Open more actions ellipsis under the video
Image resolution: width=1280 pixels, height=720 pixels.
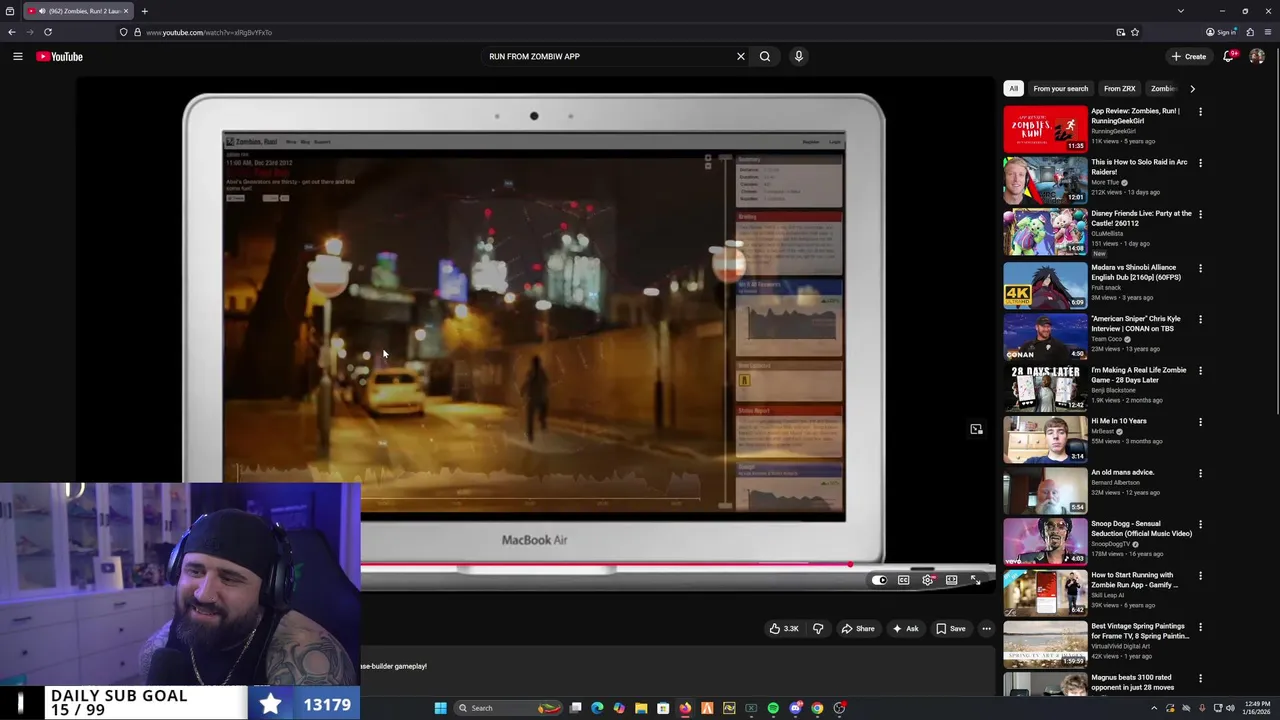[x=986, y=629]
